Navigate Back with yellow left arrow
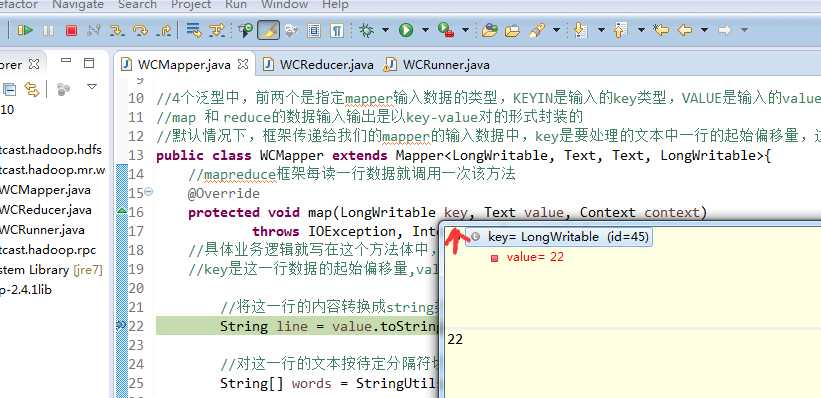The image size is (821, 398). 684,30
